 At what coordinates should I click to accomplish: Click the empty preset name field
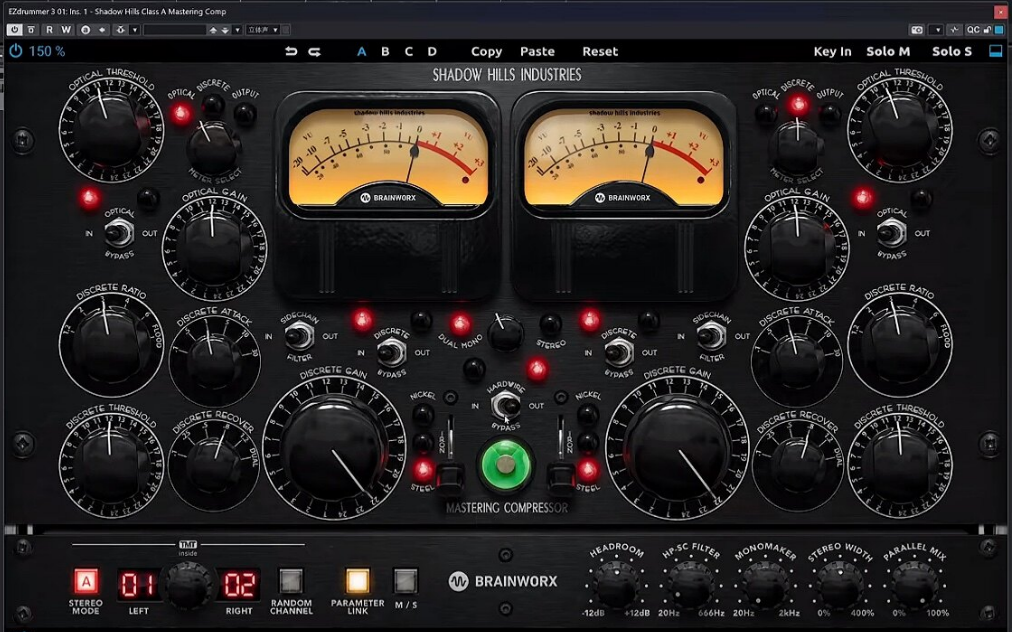174,30
